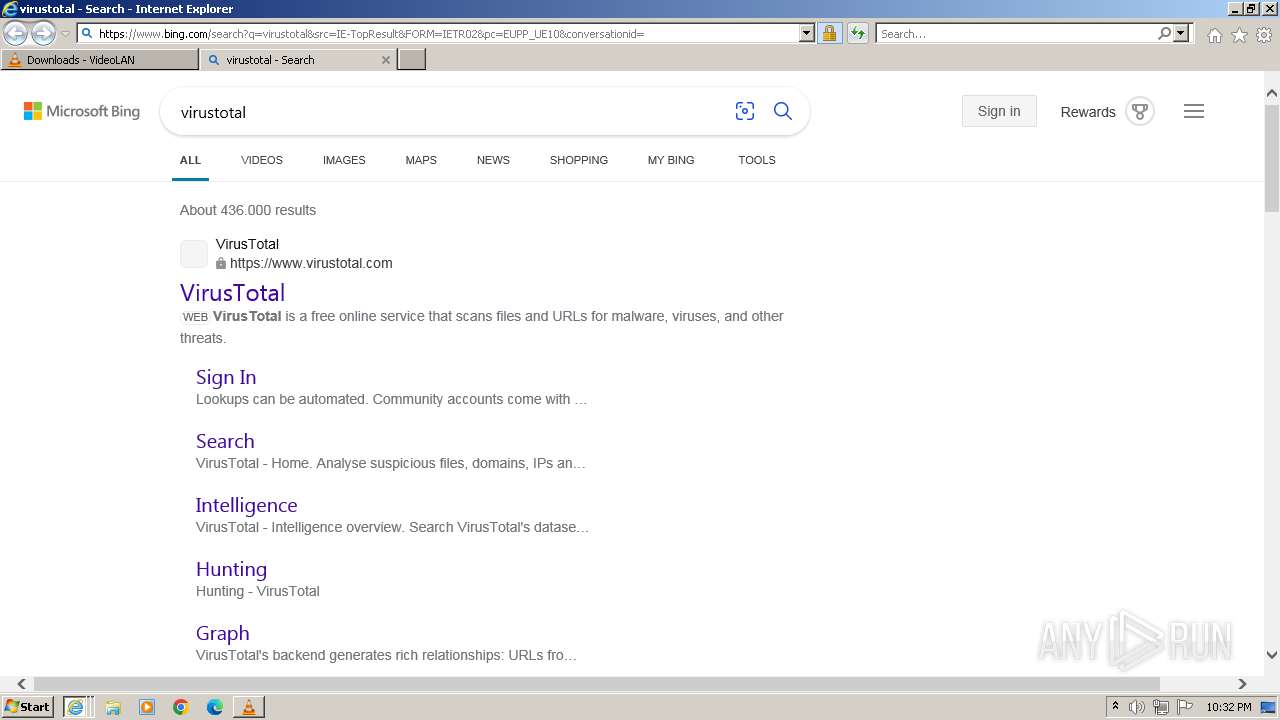
Task: Click the network tray icon
Action: (x=1161, y=707)
